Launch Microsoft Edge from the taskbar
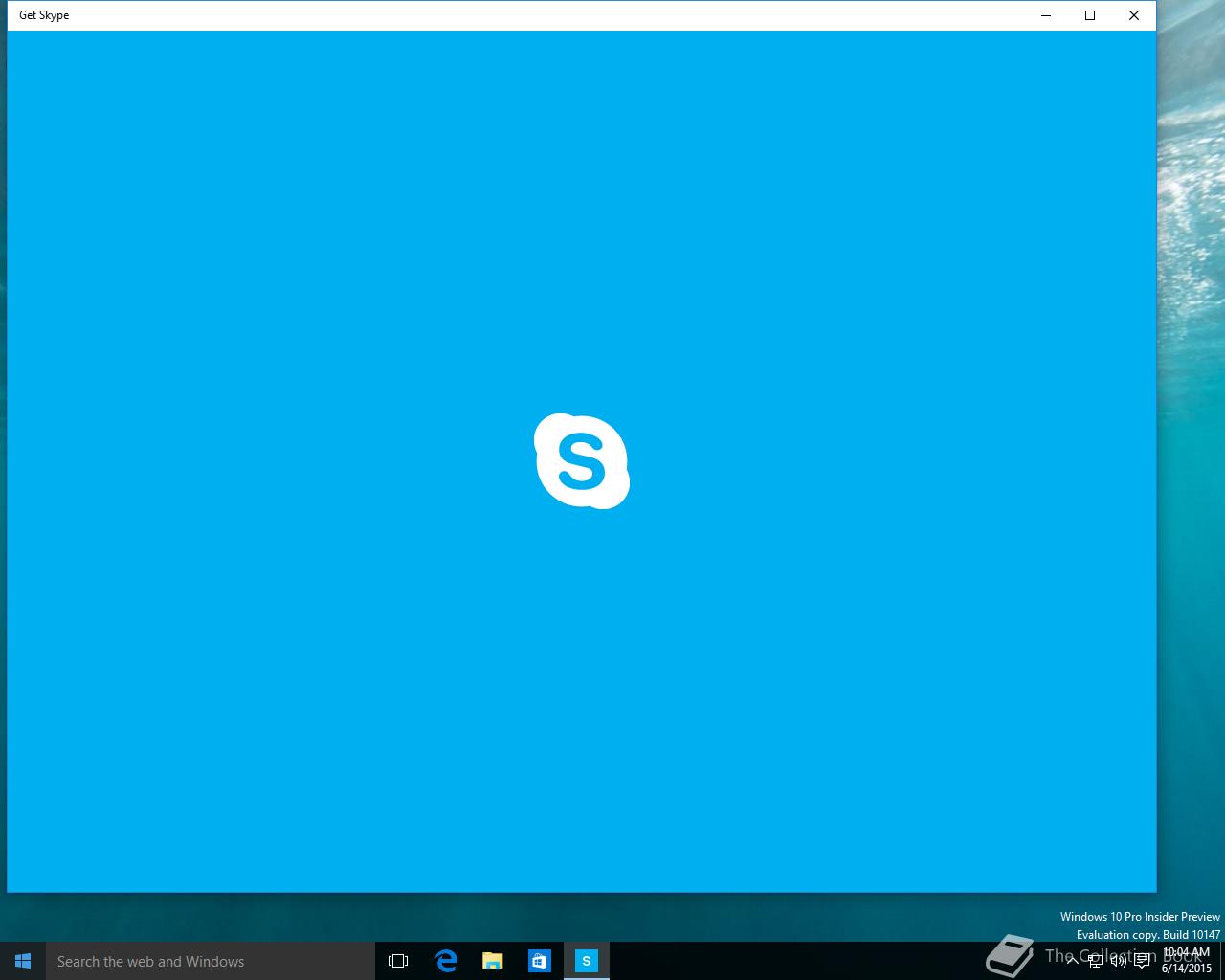 [446, 961]
